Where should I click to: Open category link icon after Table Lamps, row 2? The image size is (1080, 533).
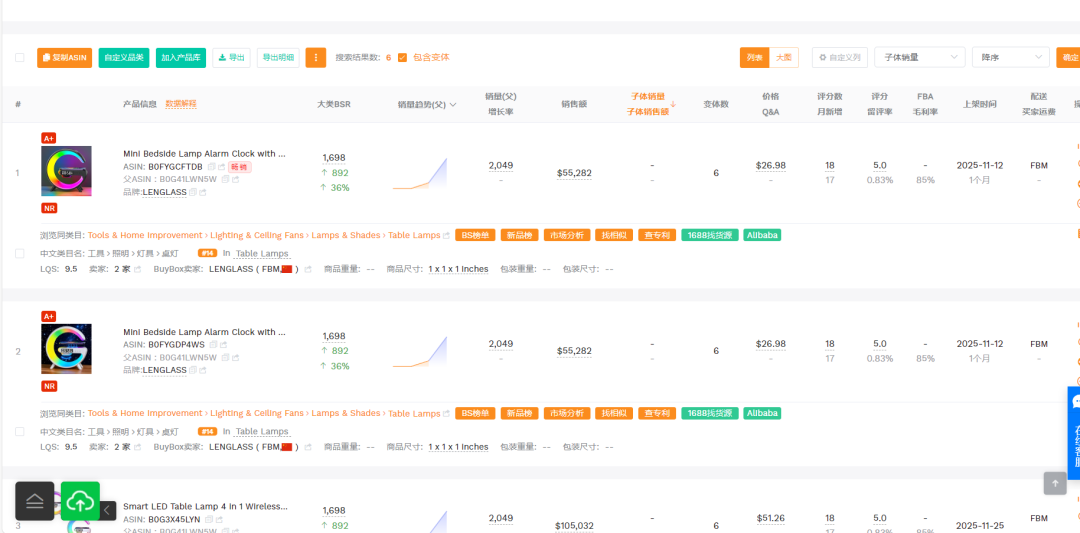(x=446, y=414)
